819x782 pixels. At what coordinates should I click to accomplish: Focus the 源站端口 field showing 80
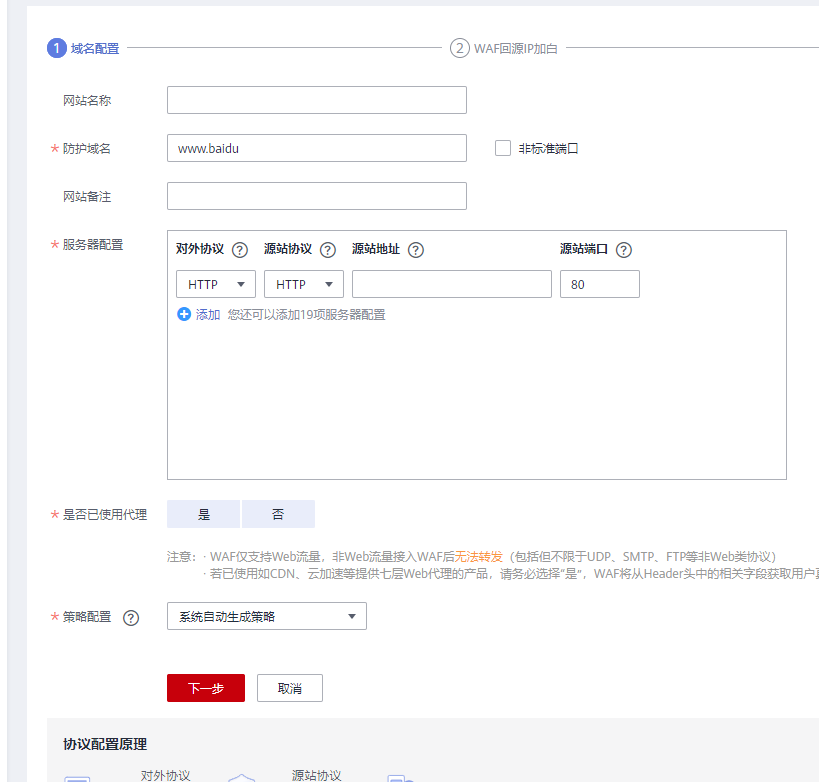[x=600, y=284]
